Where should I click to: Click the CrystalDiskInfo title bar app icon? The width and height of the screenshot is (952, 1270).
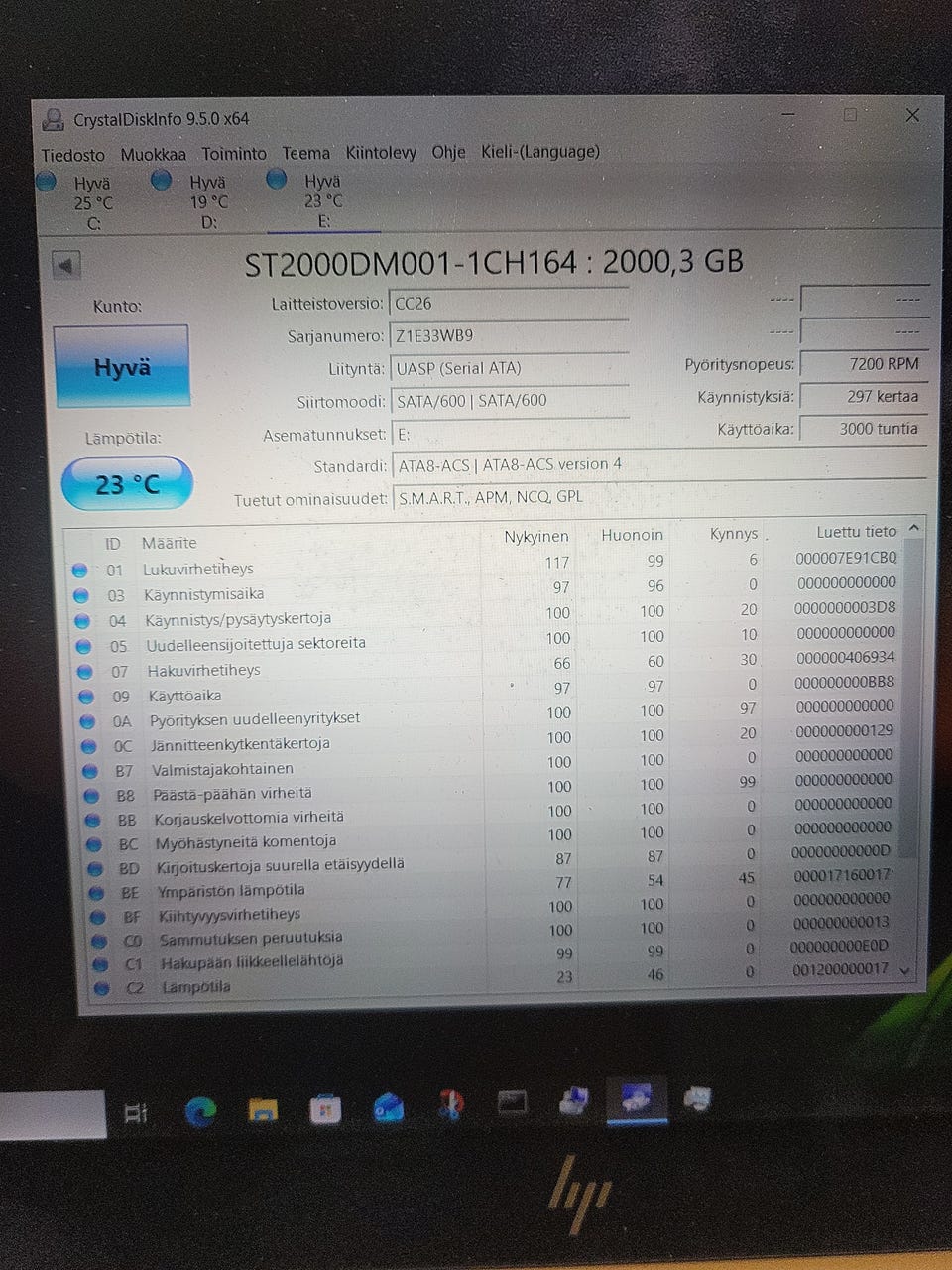pos(54,121)
